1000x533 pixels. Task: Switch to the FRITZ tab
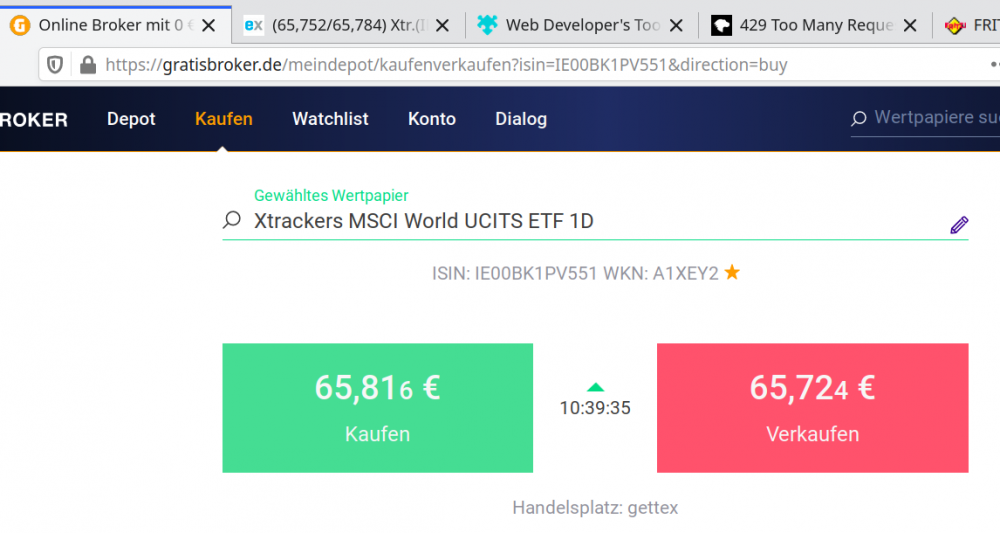pos(968,26)
